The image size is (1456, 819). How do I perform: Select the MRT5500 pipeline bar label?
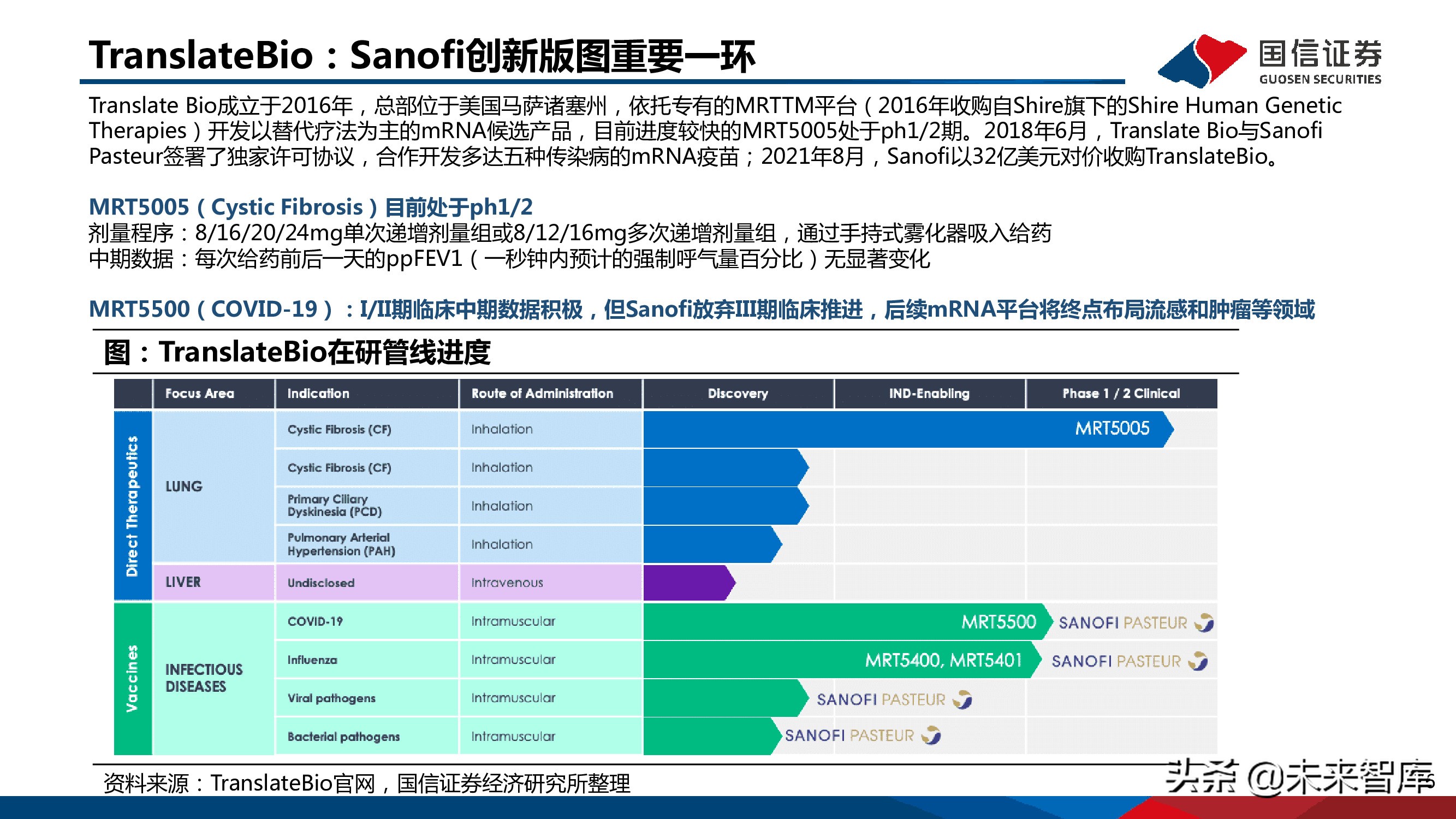pyautogui.click(x=999, y=622)
